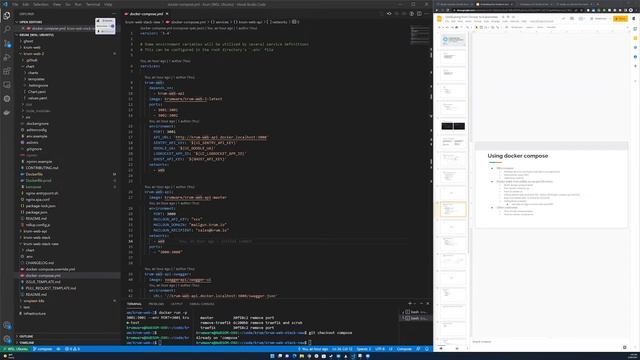Click the Google Slides logo icon
The image size is (640, 360).
tap(439, 18)
